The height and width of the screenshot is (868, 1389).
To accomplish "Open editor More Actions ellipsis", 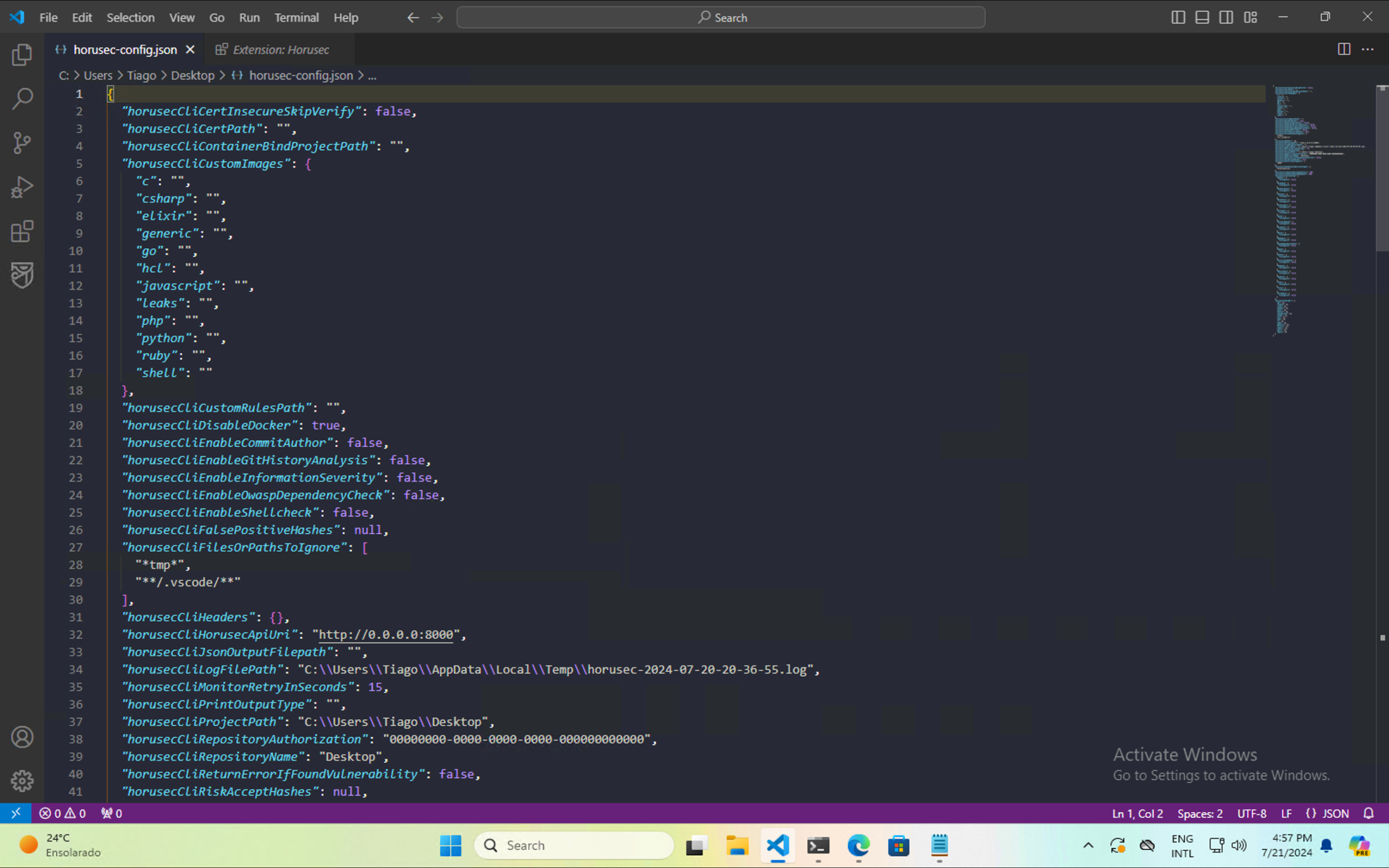I will coord(1368,50).
